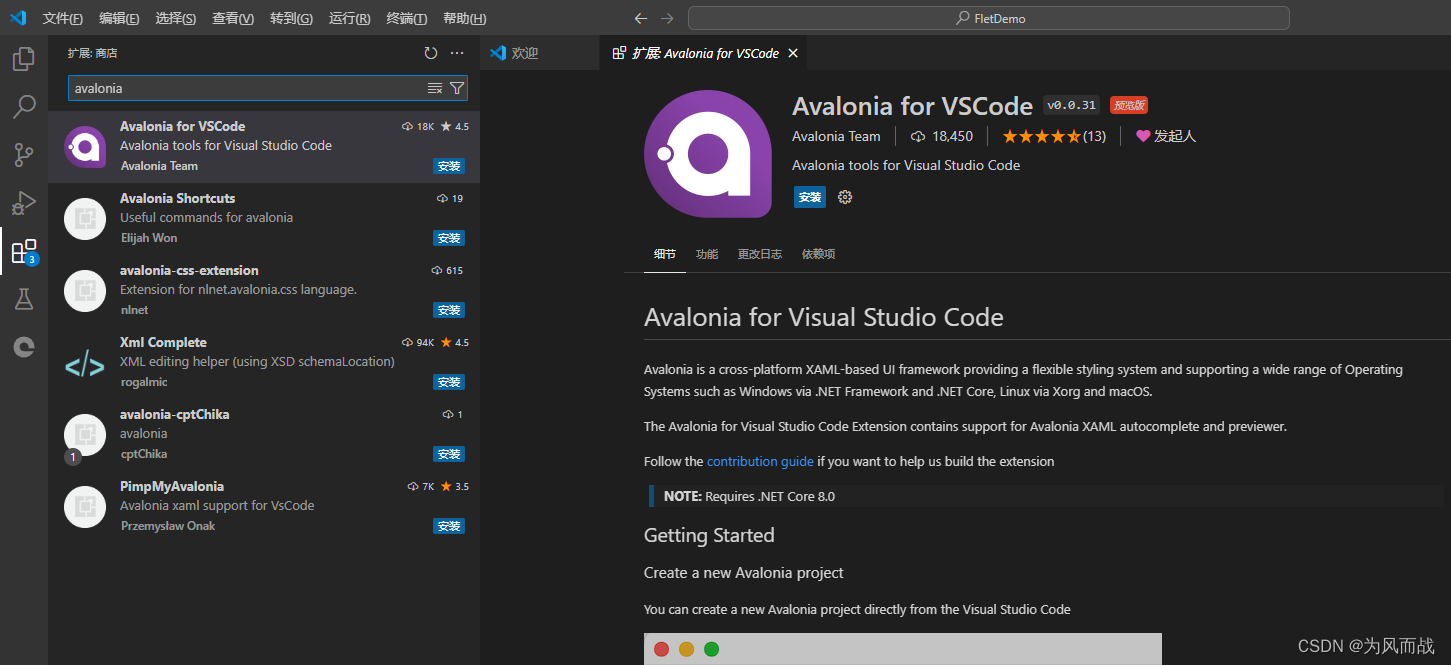Click the filter extensions funnel icon
Image resolution: width=1451 pixels, height=665 pixels.
coord(457,88)
